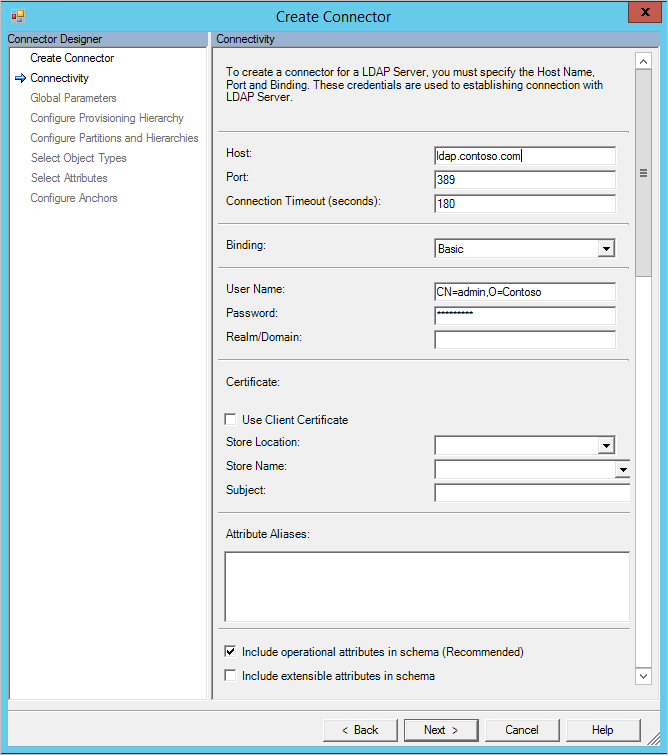Select Connectivity step in designer
The width and height of the screenshot is (668, 755).
tap(59, 78)
